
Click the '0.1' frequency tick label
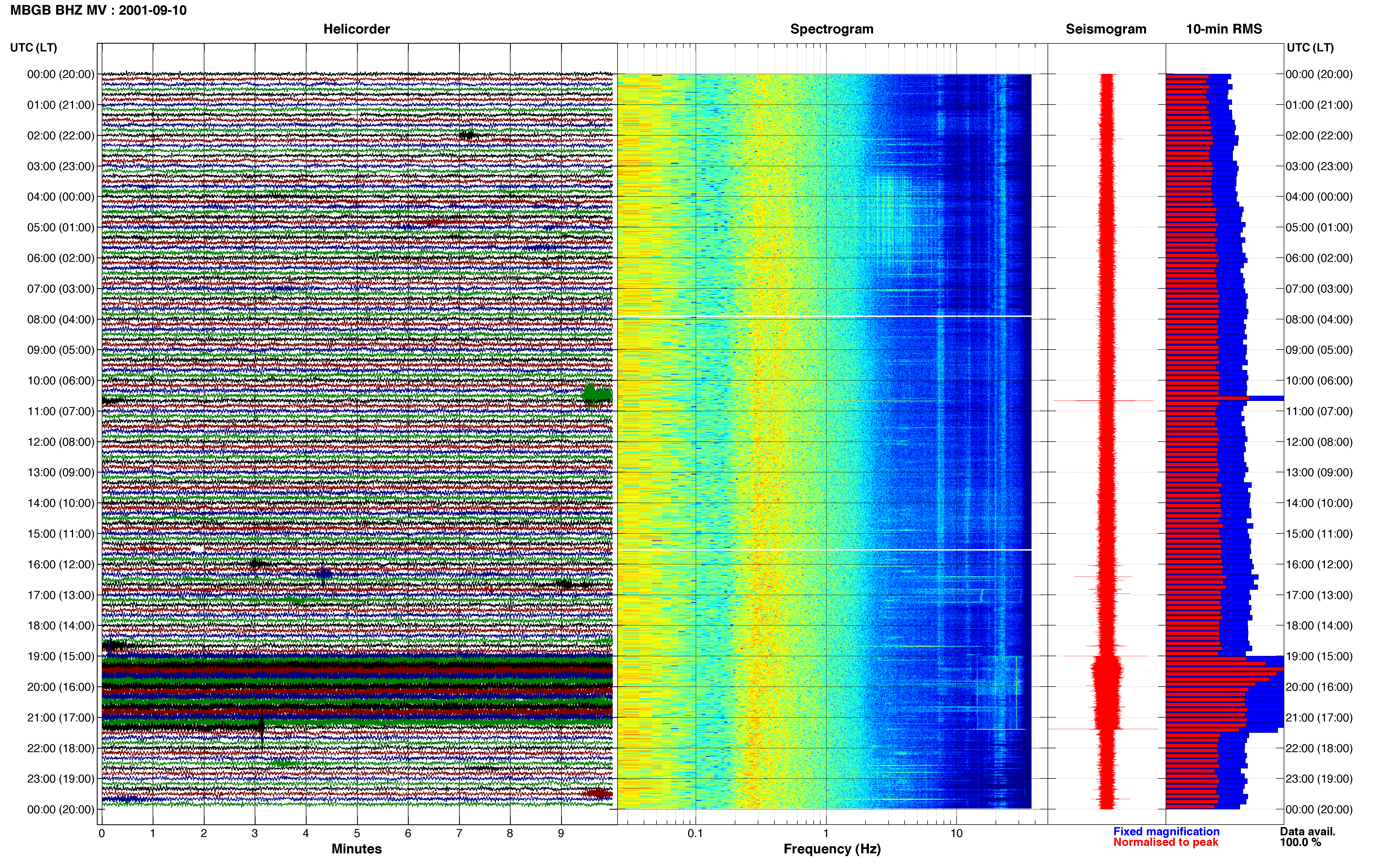tap(695, 833)
